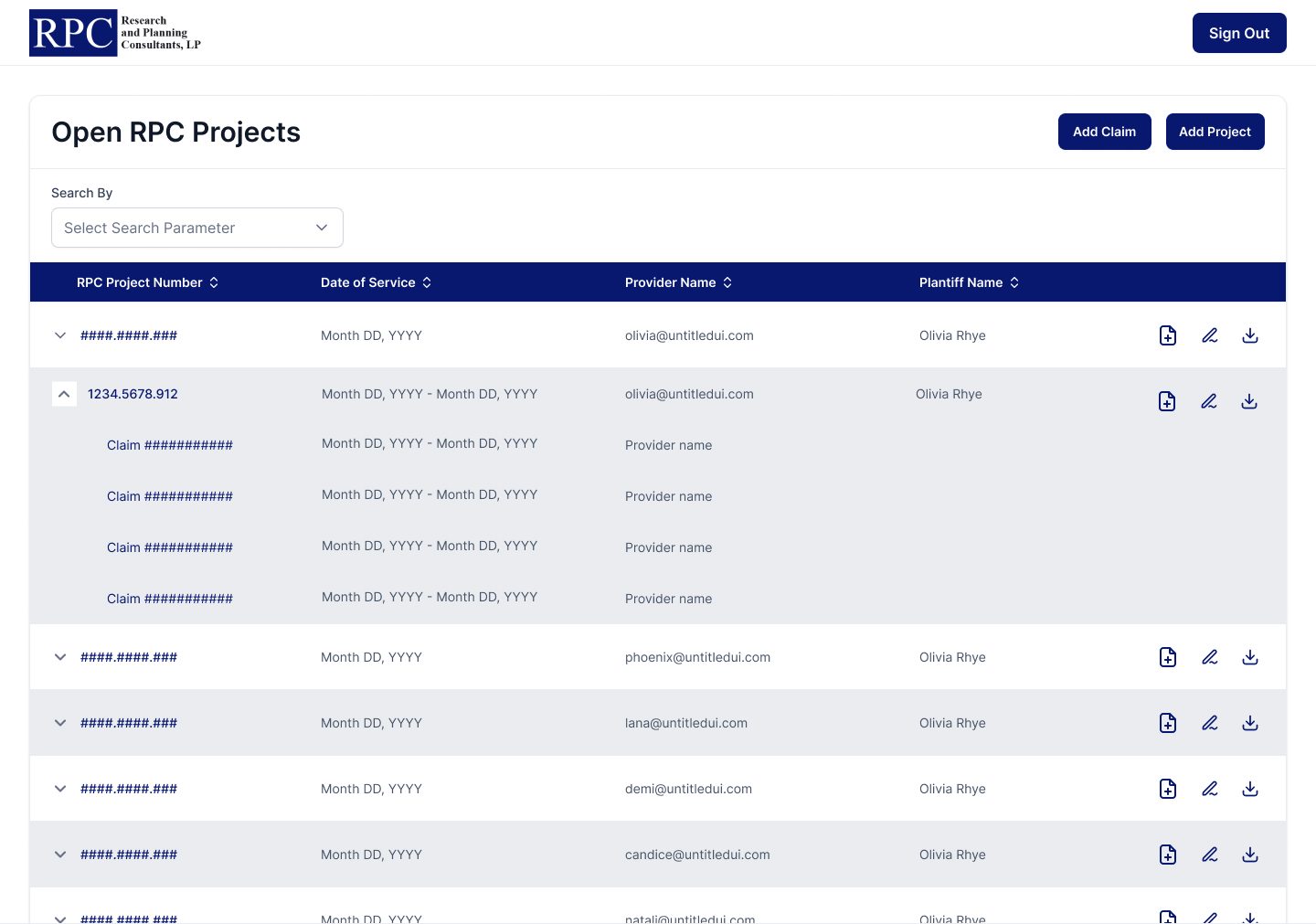
Task: Click the Add Project button
Action: pos(1215,132)
